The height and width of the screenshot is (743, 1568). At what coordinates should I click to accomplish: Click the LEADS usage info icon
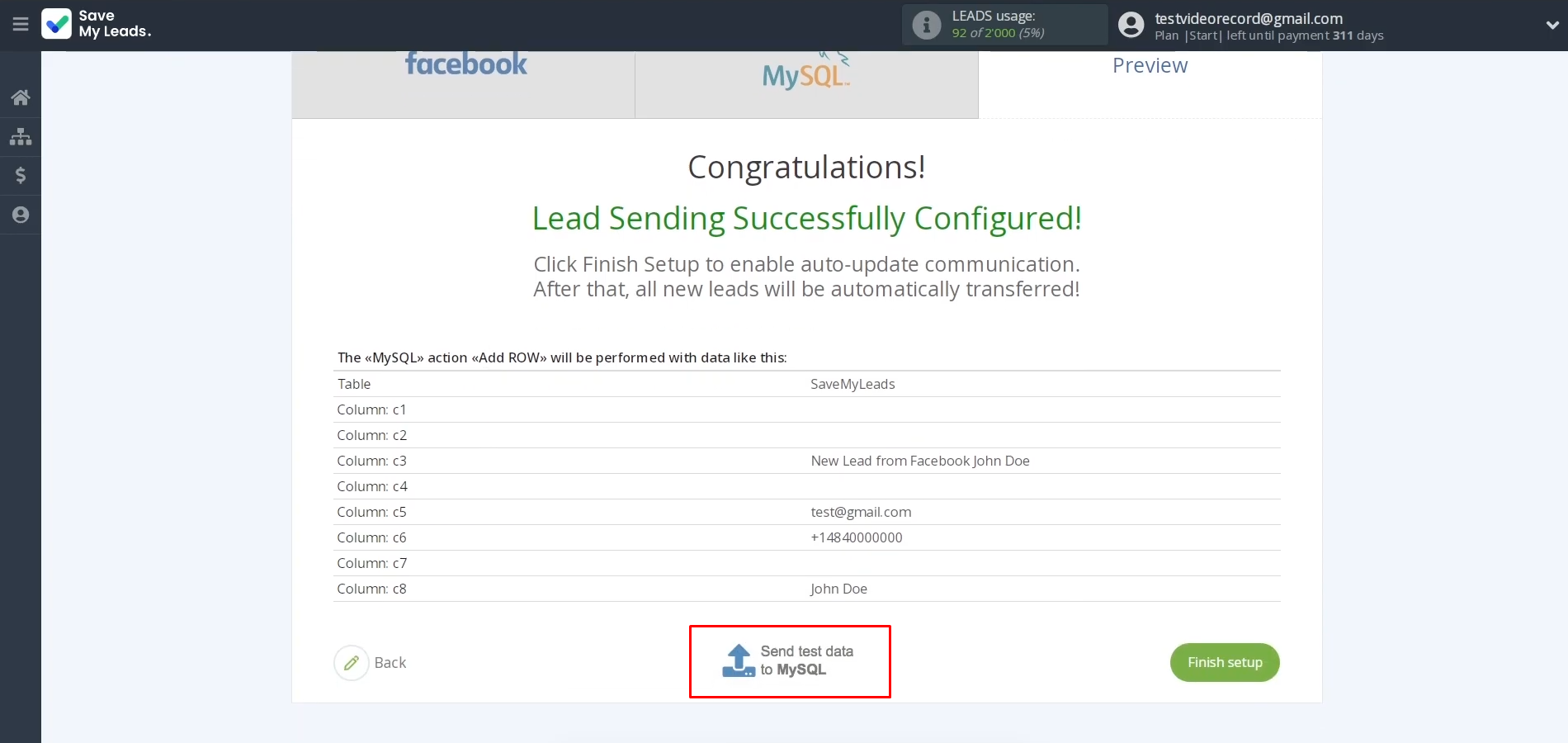[927, 25]
